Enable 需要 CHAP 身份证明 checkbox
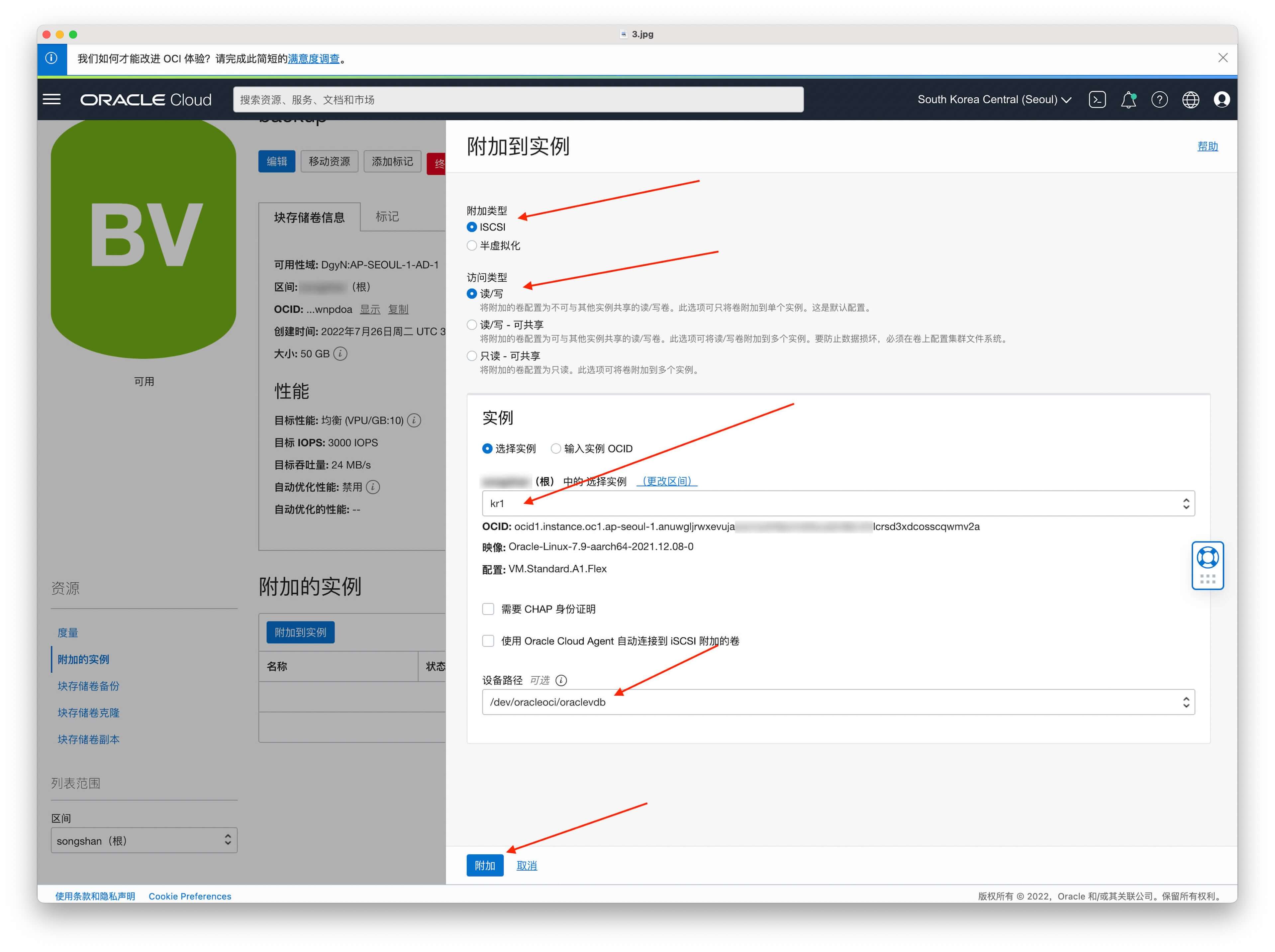This screenshot has height=952, width=1275. [488, 609]
